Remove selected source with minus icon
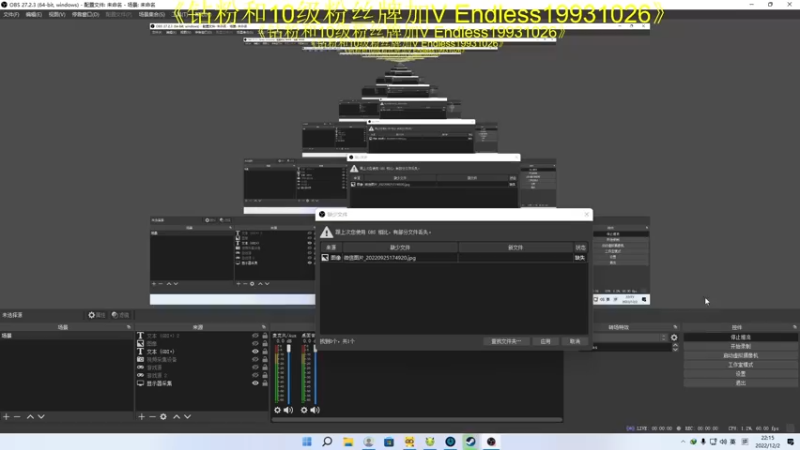This screenshot has height=450, width=800. click(x=152, y=417)
